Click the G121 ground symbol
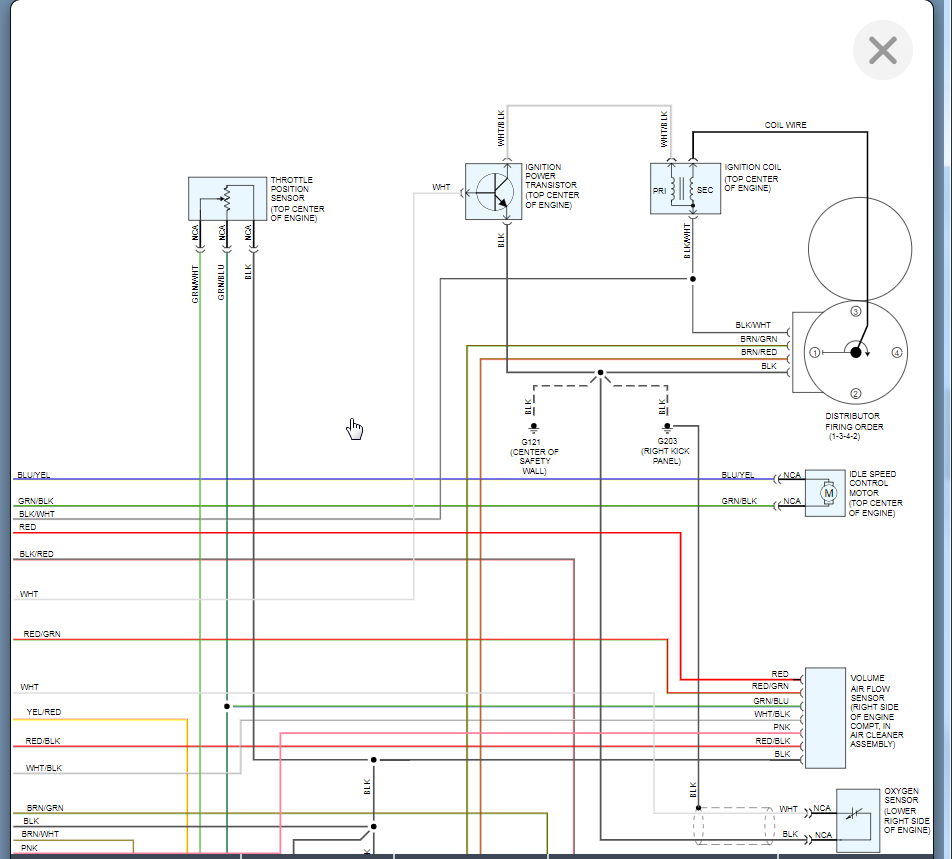Viewport: 952px width, 859px height. [x=534, y=427]
